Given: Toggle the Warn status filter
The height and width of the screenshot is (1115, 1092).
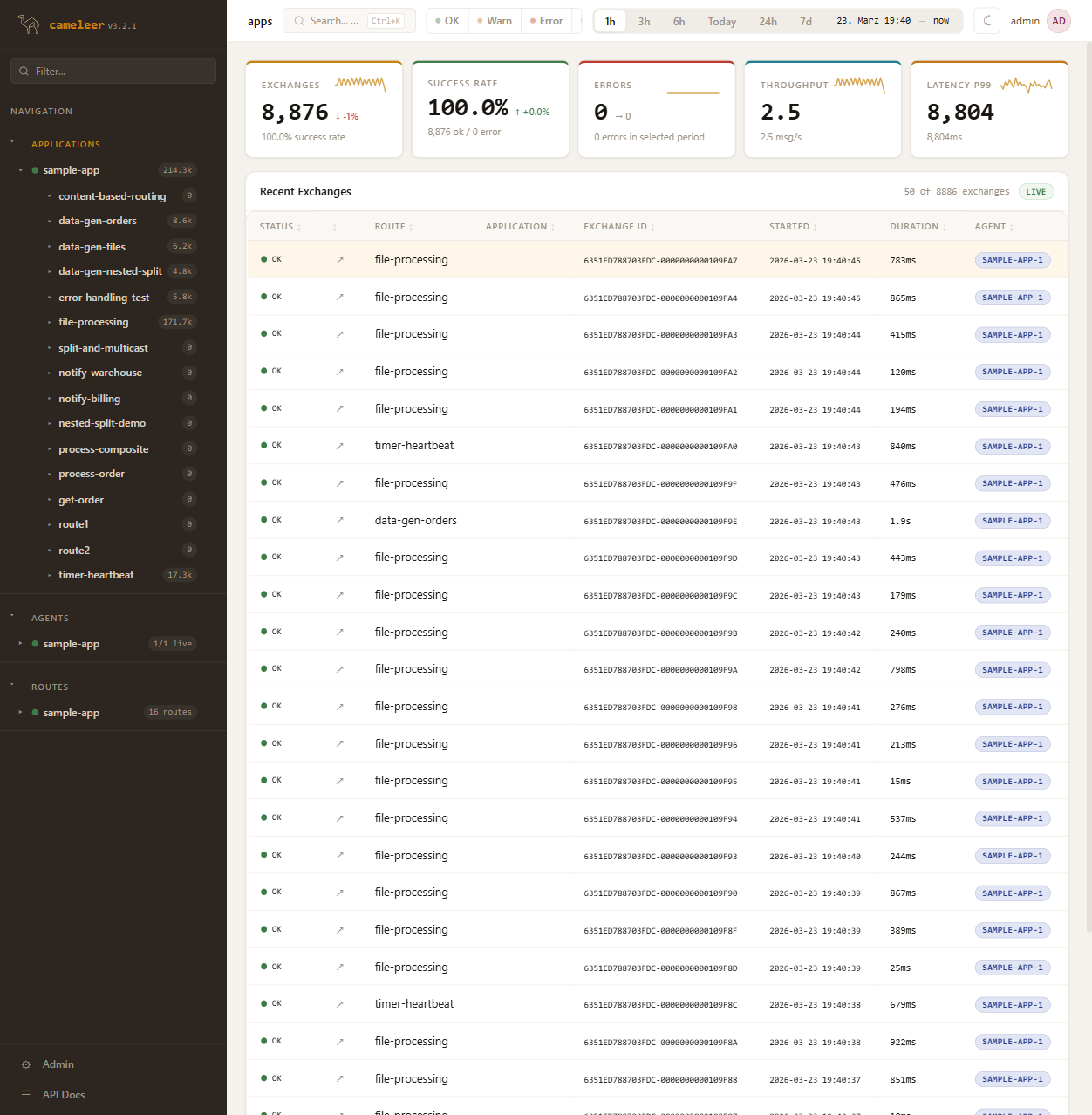Looking at the screenshot, I should click(495, 21).
